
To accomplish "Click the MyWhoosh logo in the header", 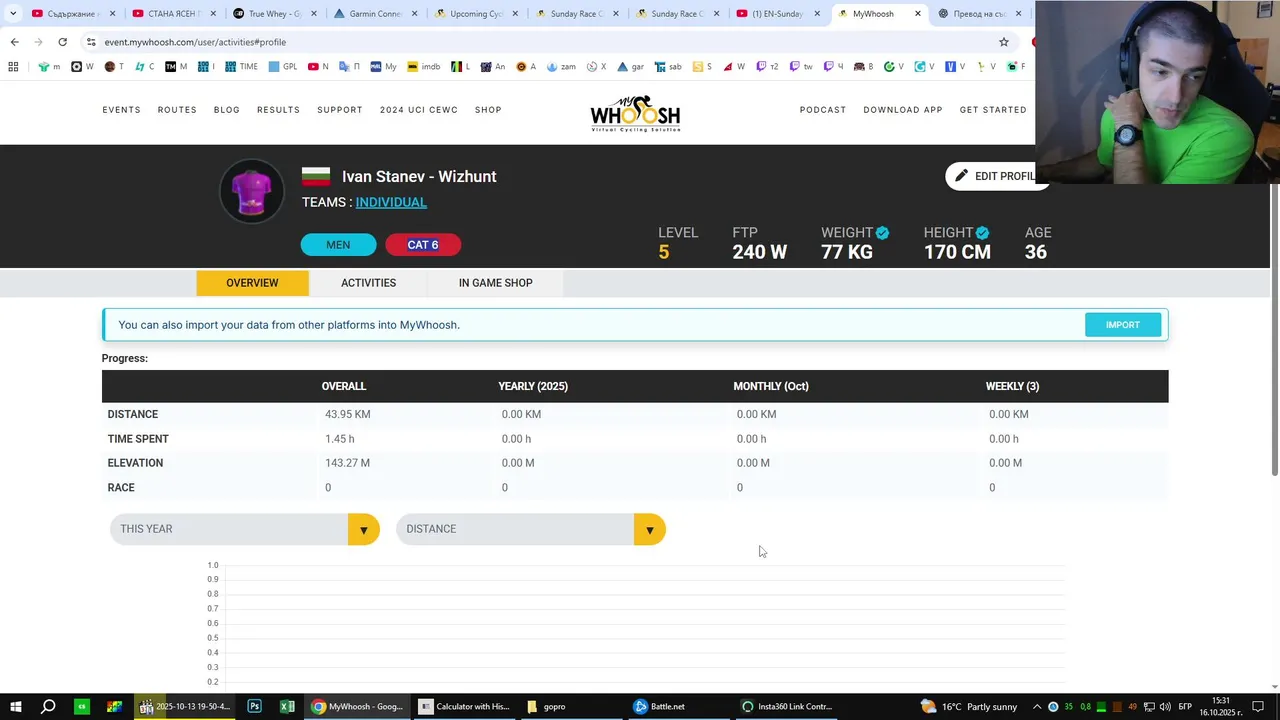I will pos(635,113).
